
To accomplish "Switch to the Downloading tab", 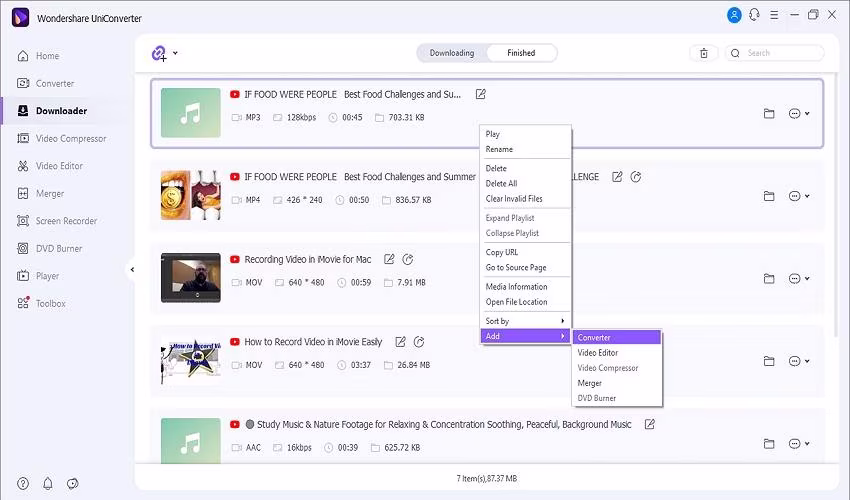I will 452,53.
